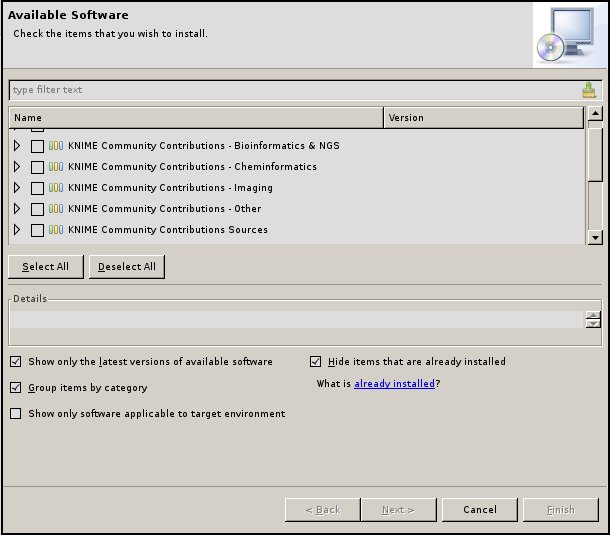
Task: Click the Details scroll up arrow
Action: 593,315
